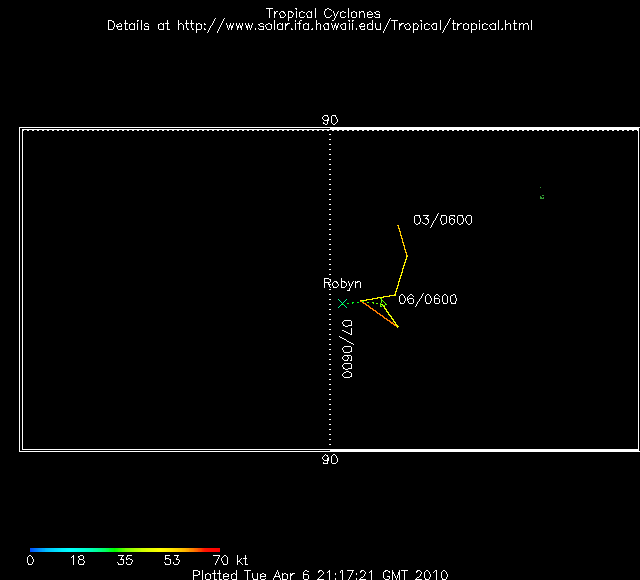Click the '06/0600' track timestamp label
Screen dimensions: 640x580
click(x=428, y=300)
